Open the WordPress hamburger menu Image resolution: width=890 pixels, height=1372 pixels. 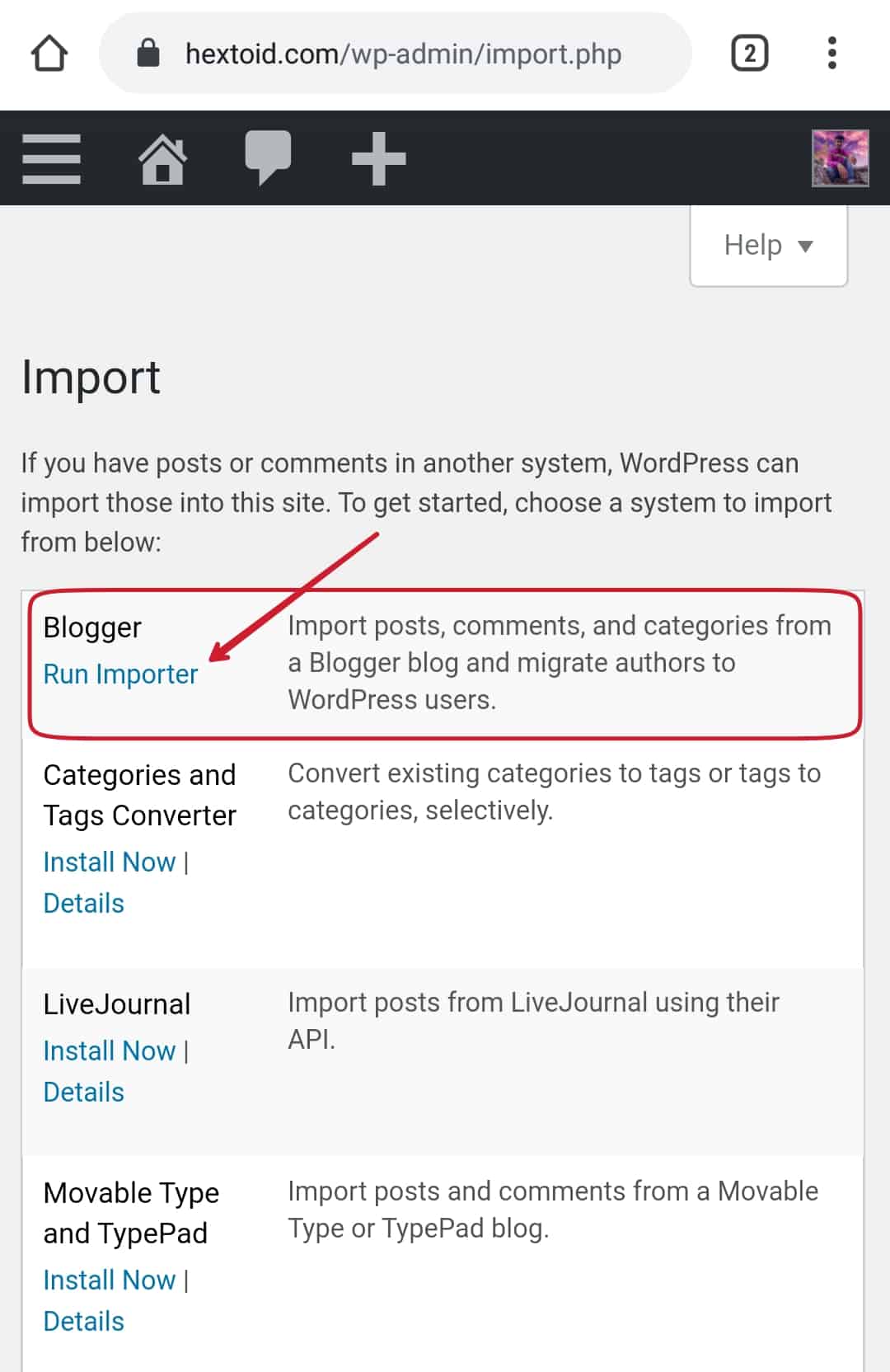(x=52, y=158)
